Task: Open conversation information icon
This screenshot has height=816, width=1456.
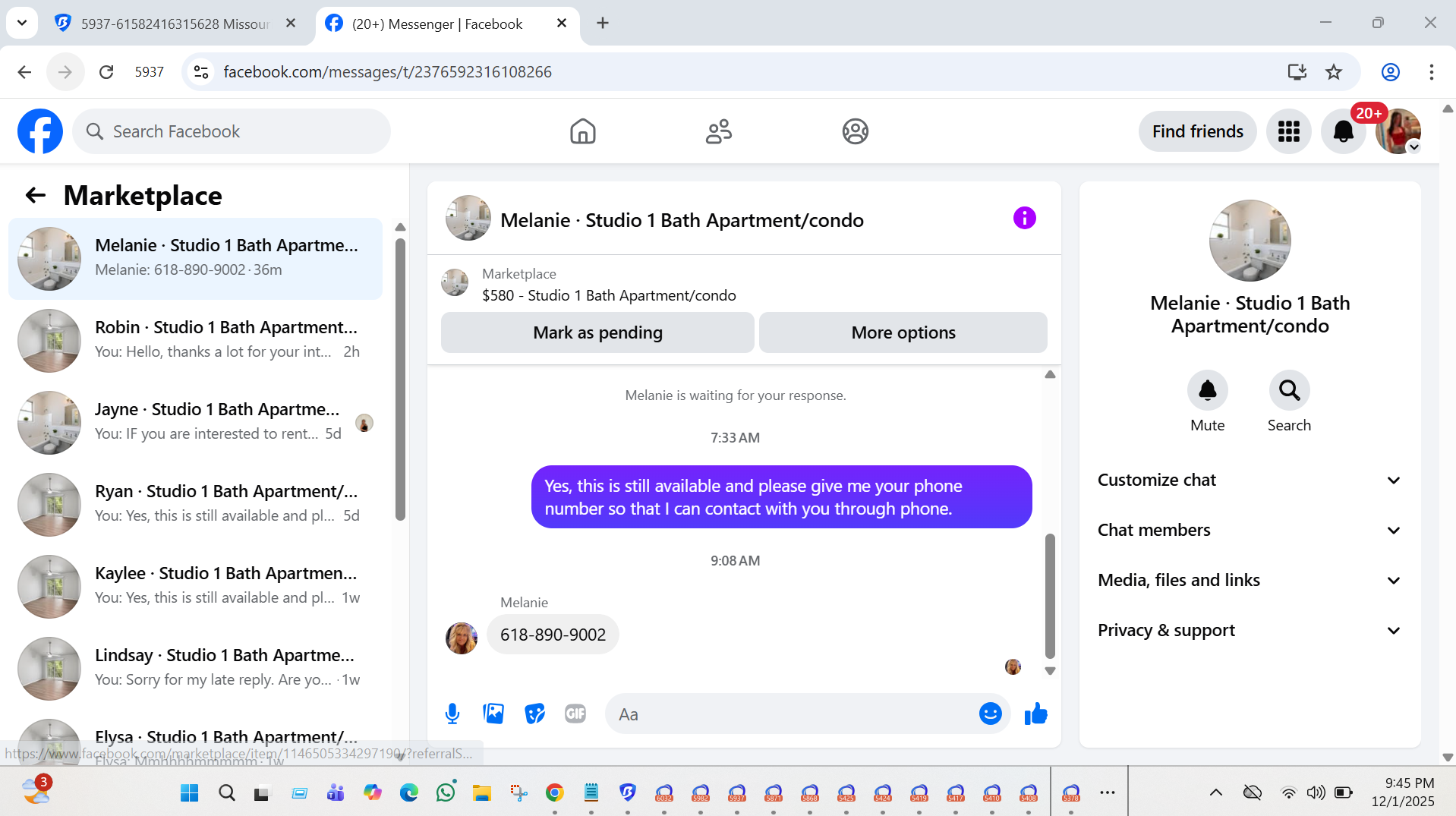Action: [x=1024, y=219]
